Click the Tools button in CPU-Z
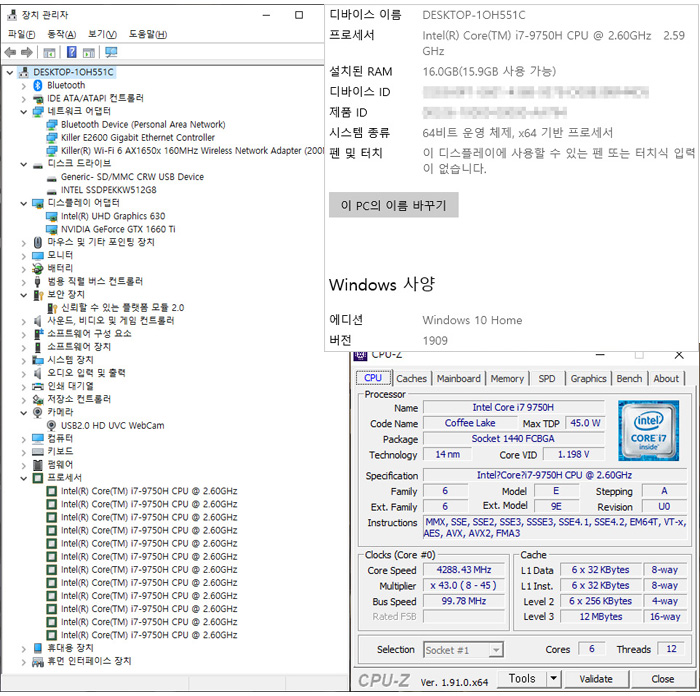This screenshot has height=696, width=700. coord(522,679)
